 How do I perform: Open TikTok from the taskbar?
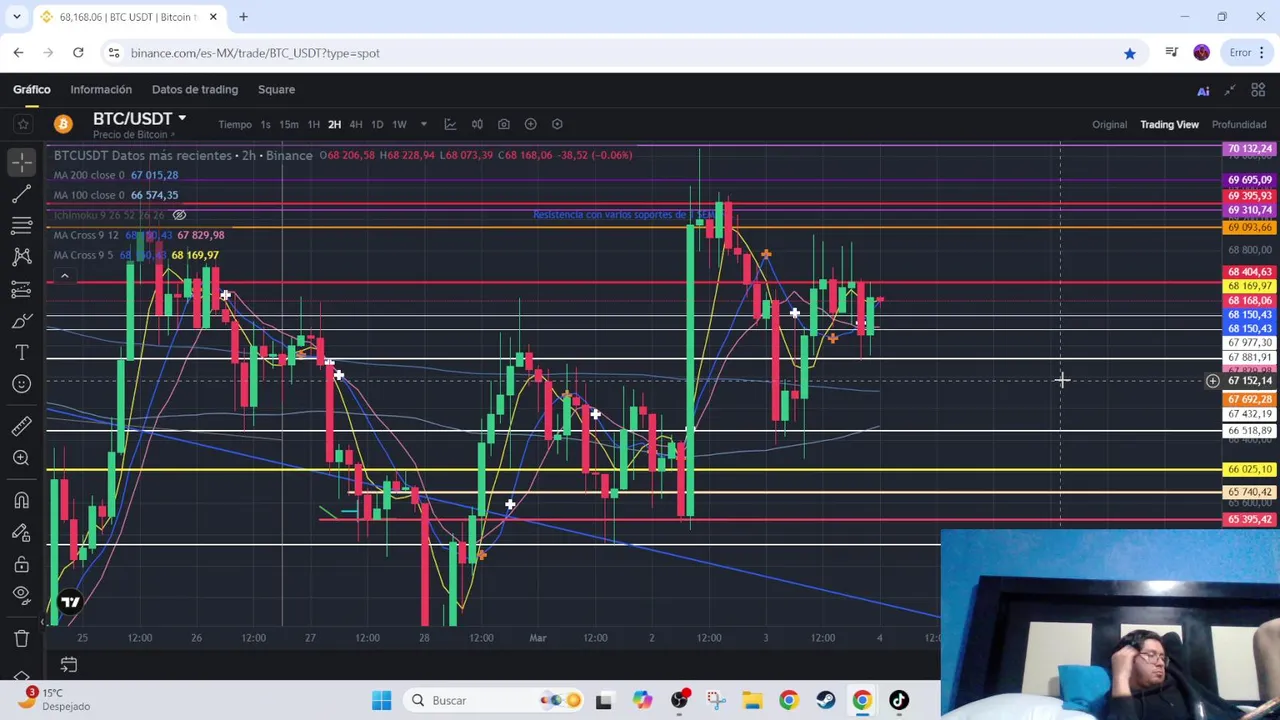coord(899,700)
